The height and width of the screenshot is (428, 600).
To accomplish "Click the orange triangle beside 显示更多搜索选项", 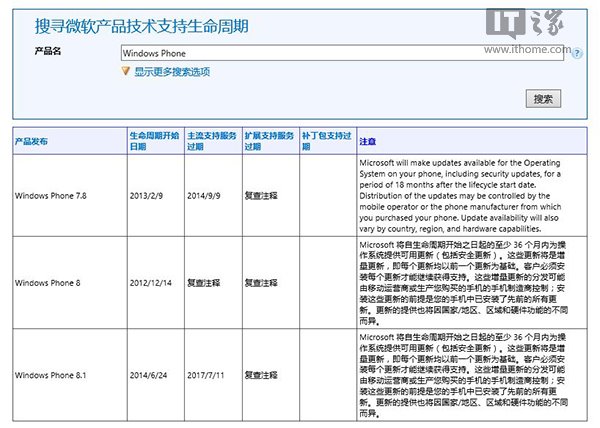I will point(125,71).
